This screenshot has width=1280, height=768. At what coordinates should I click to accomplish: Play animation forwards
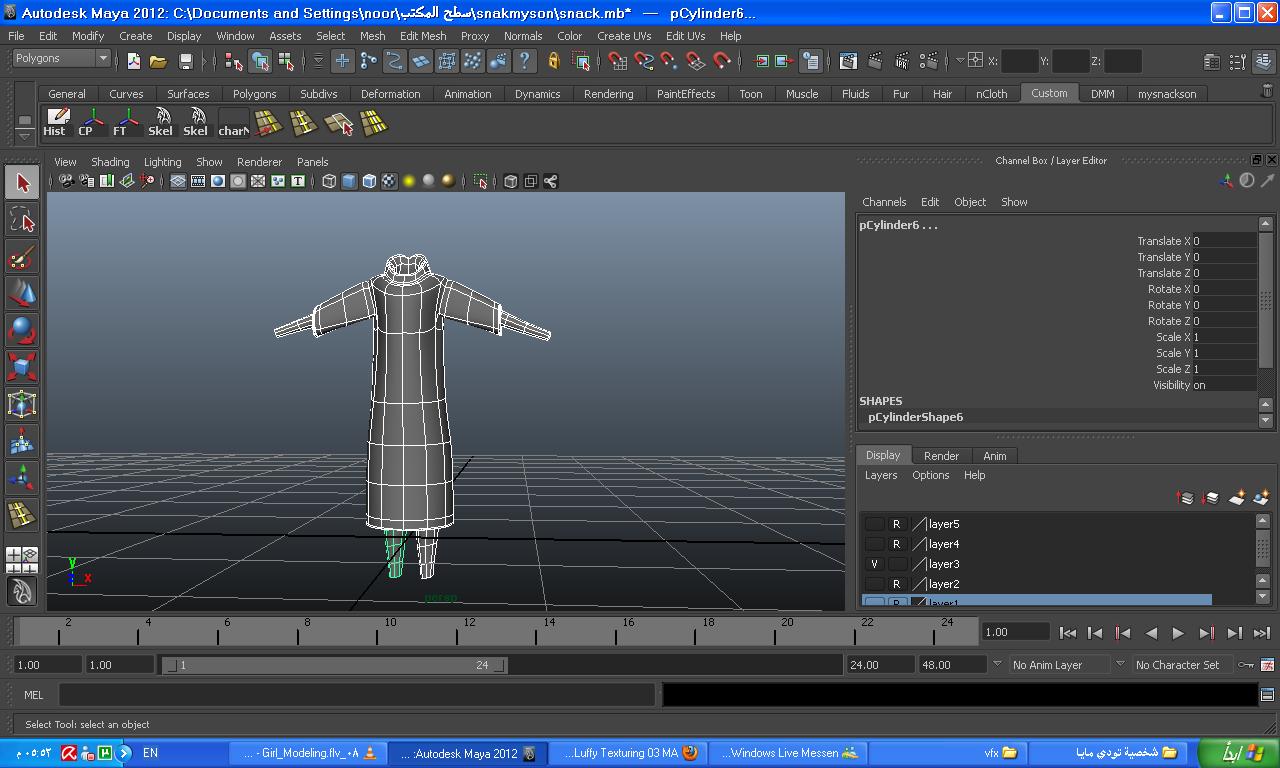pos(1178,633)
